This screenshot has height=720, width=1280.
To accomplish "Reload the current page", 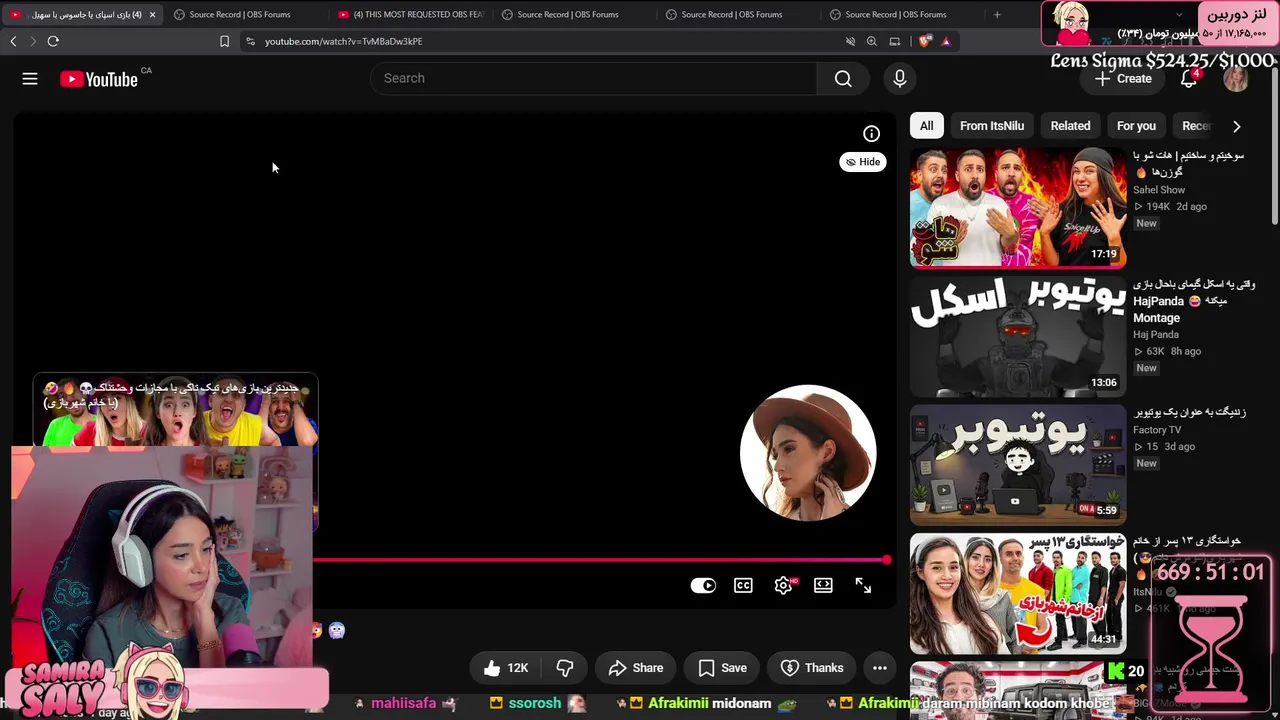I will 53,41.
